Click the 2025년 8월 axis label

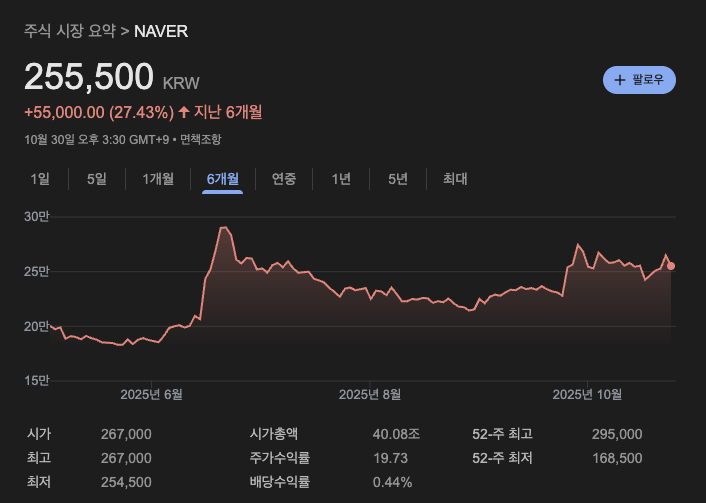click(369, 394)
